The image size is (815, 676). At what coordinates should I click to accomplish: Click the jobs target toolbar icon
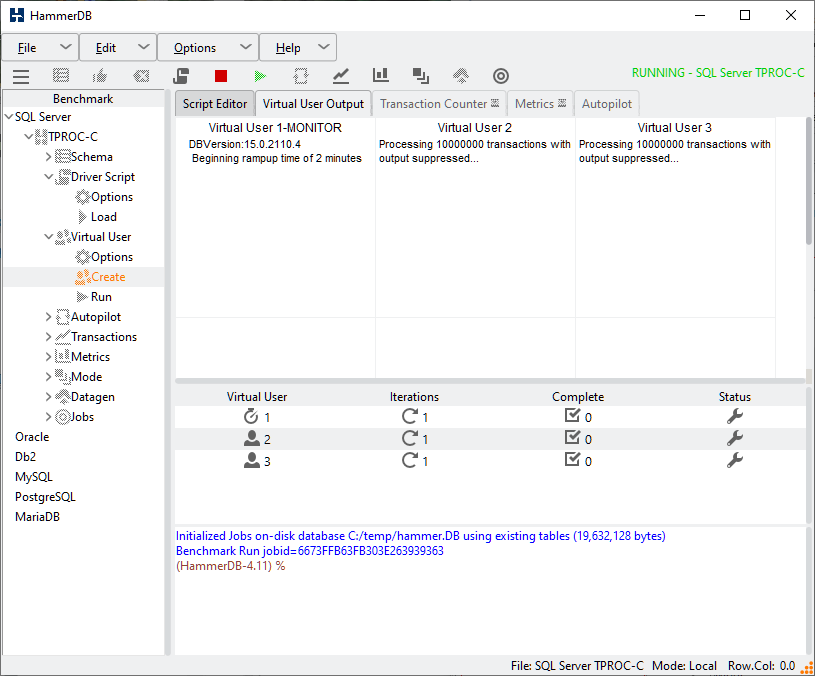pos(501,76)
